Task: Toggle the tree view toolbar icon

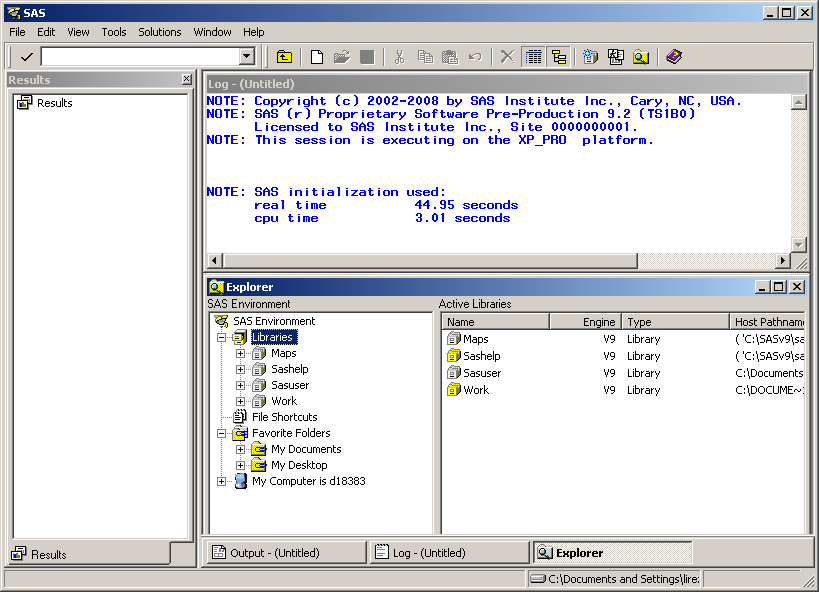Action: click(559, 57)
